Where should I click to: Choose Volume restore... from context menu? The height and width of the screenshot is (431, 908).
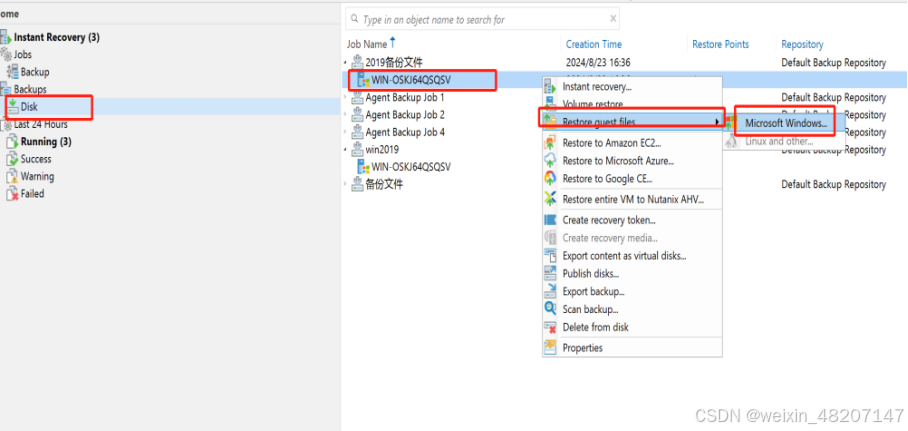click(593, 105)
